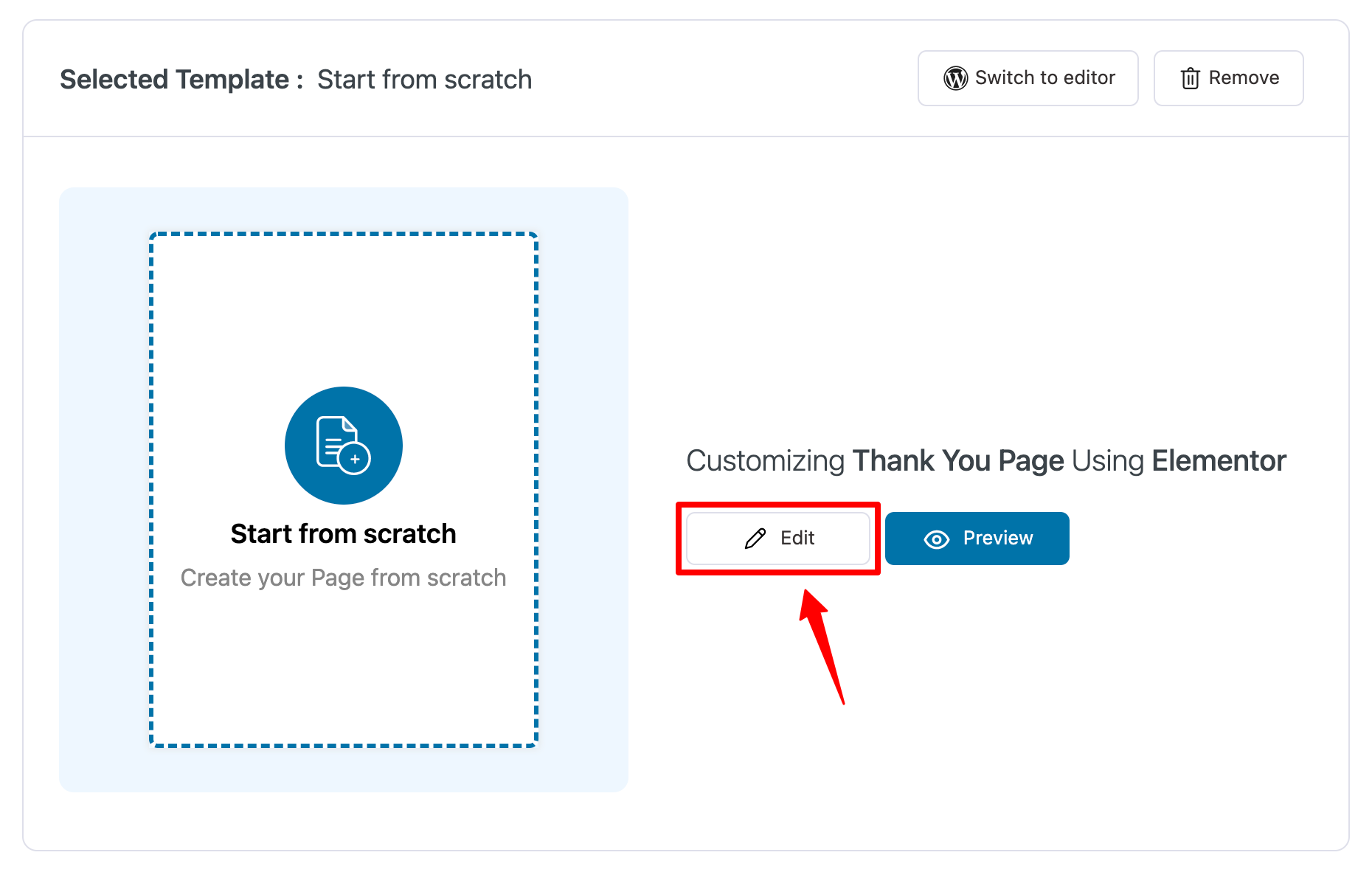The width and height of the screenshot is (1372, 872).
Task: Click the Selected Template label
Action: point(175,79)
